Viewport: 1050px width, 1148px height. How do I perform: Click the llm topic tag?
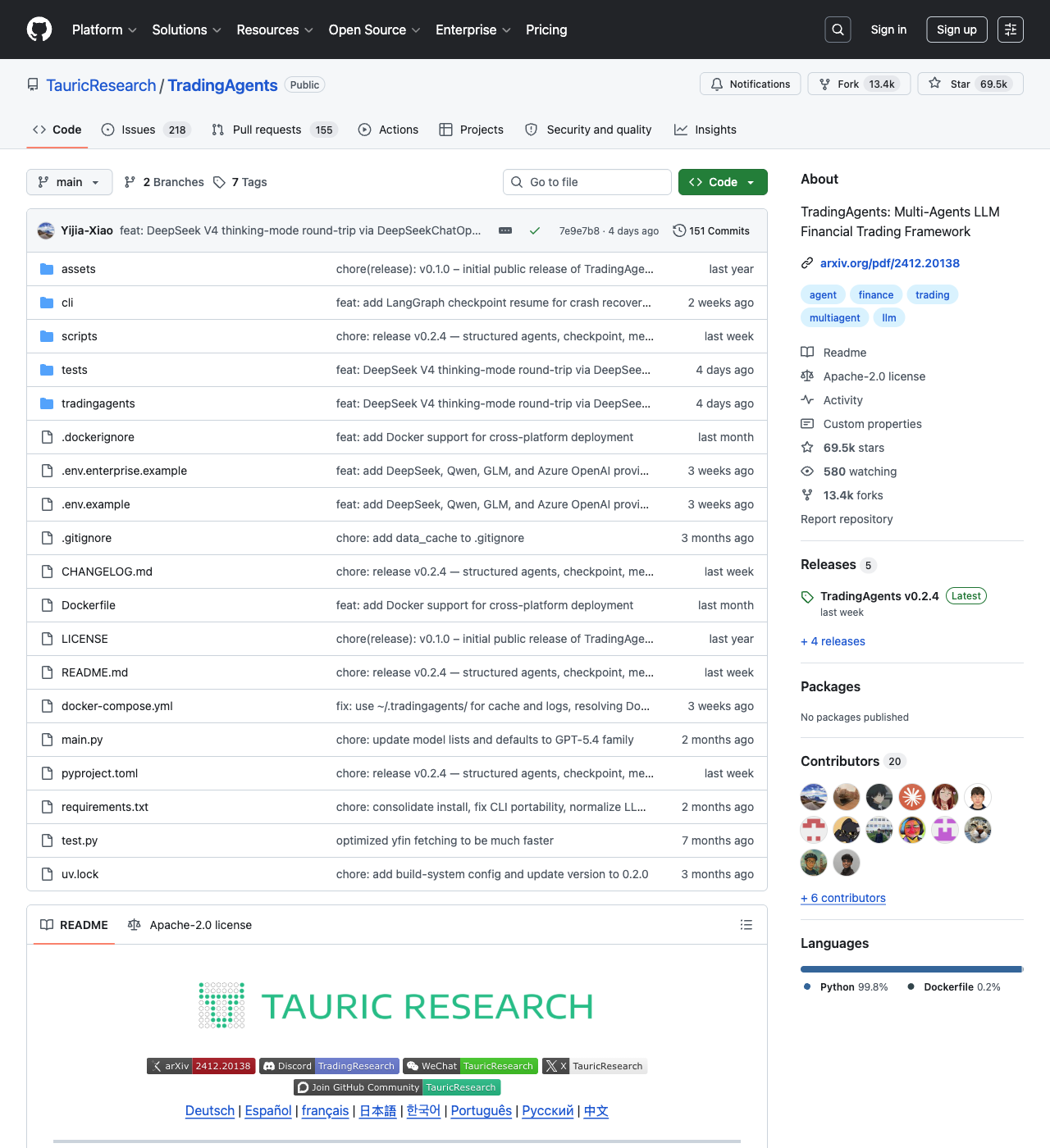889,318
